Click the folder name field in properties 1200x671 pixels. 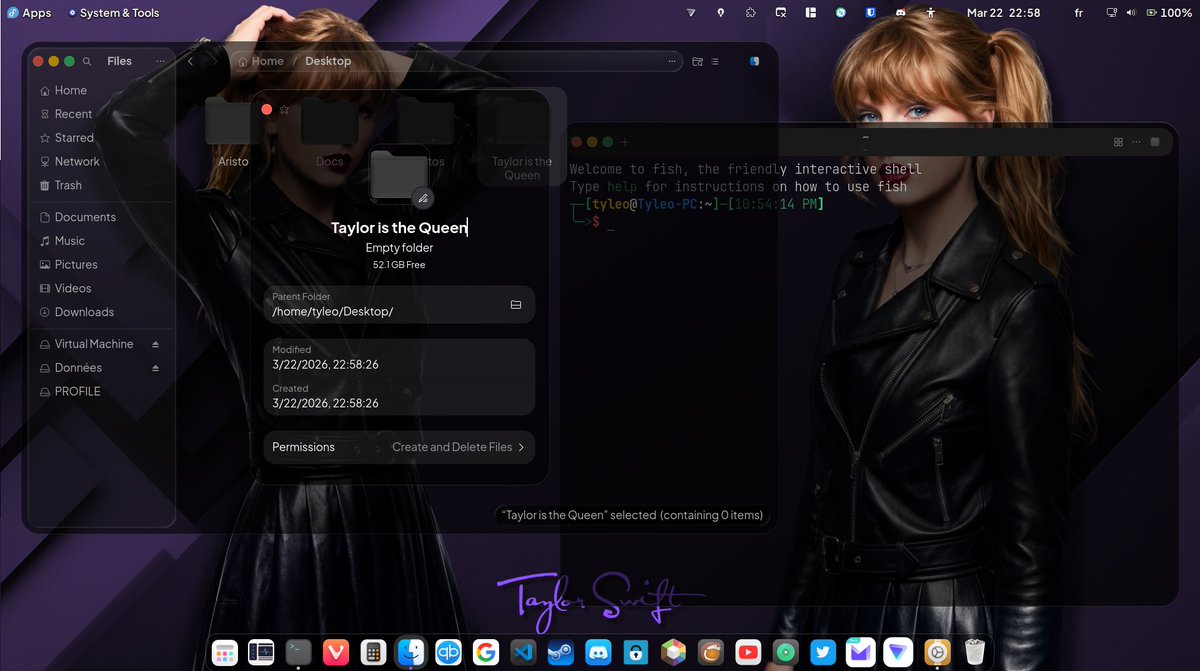(x=399, y=228)
